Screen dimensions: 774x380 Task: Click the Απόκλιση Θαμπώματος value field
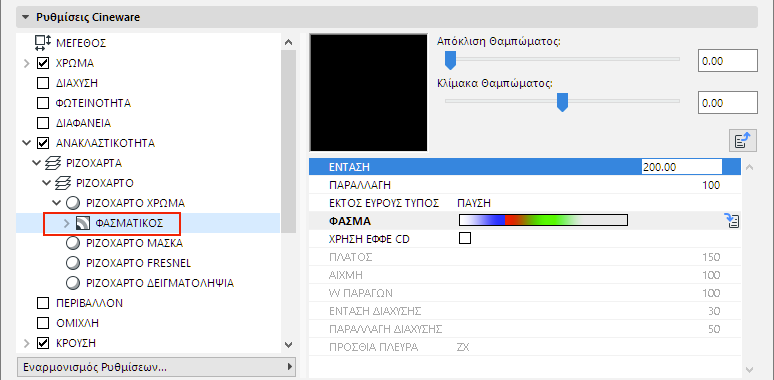click(728, 61)
